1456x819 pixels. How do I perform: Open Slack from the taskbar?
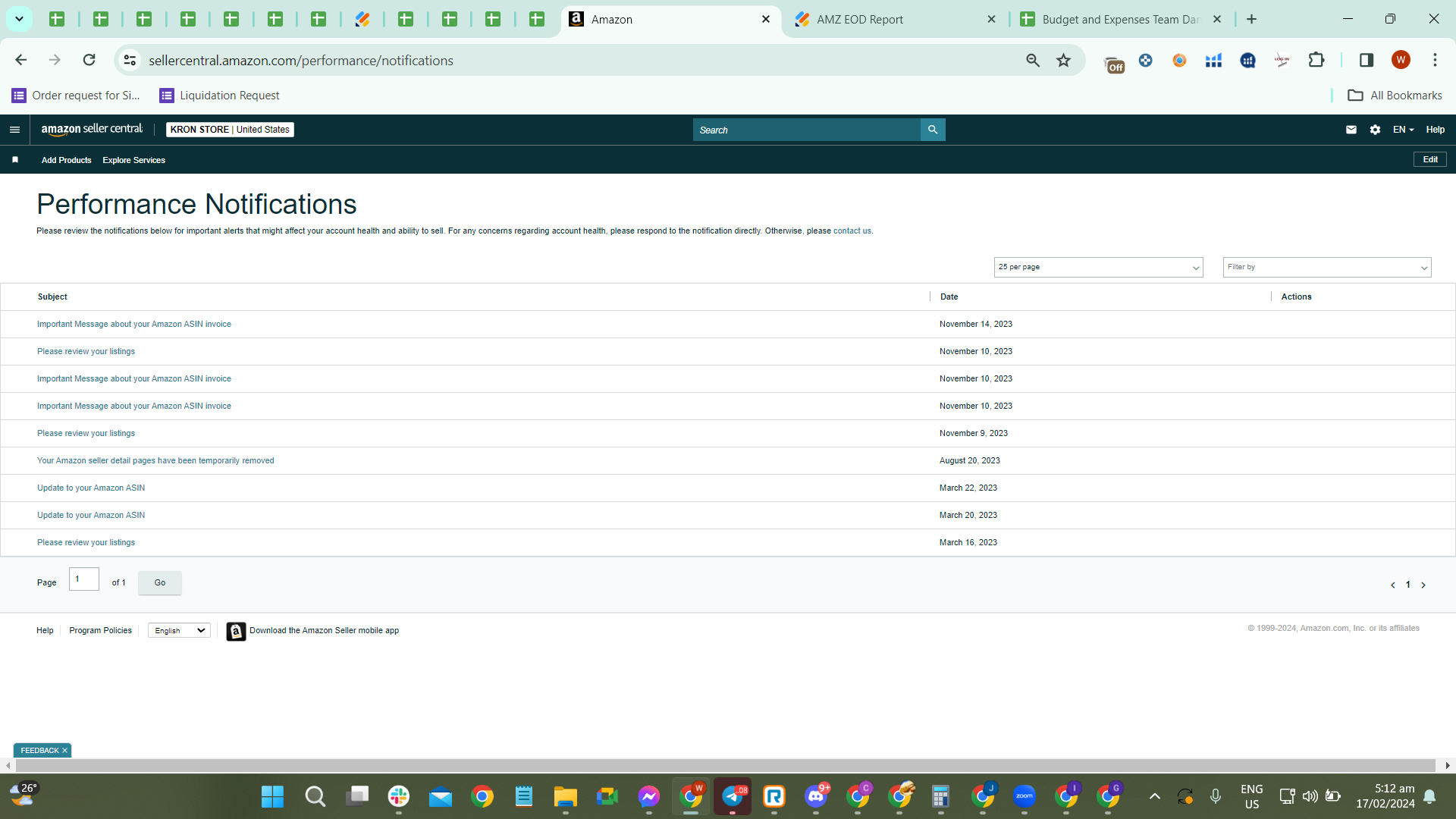399,796
